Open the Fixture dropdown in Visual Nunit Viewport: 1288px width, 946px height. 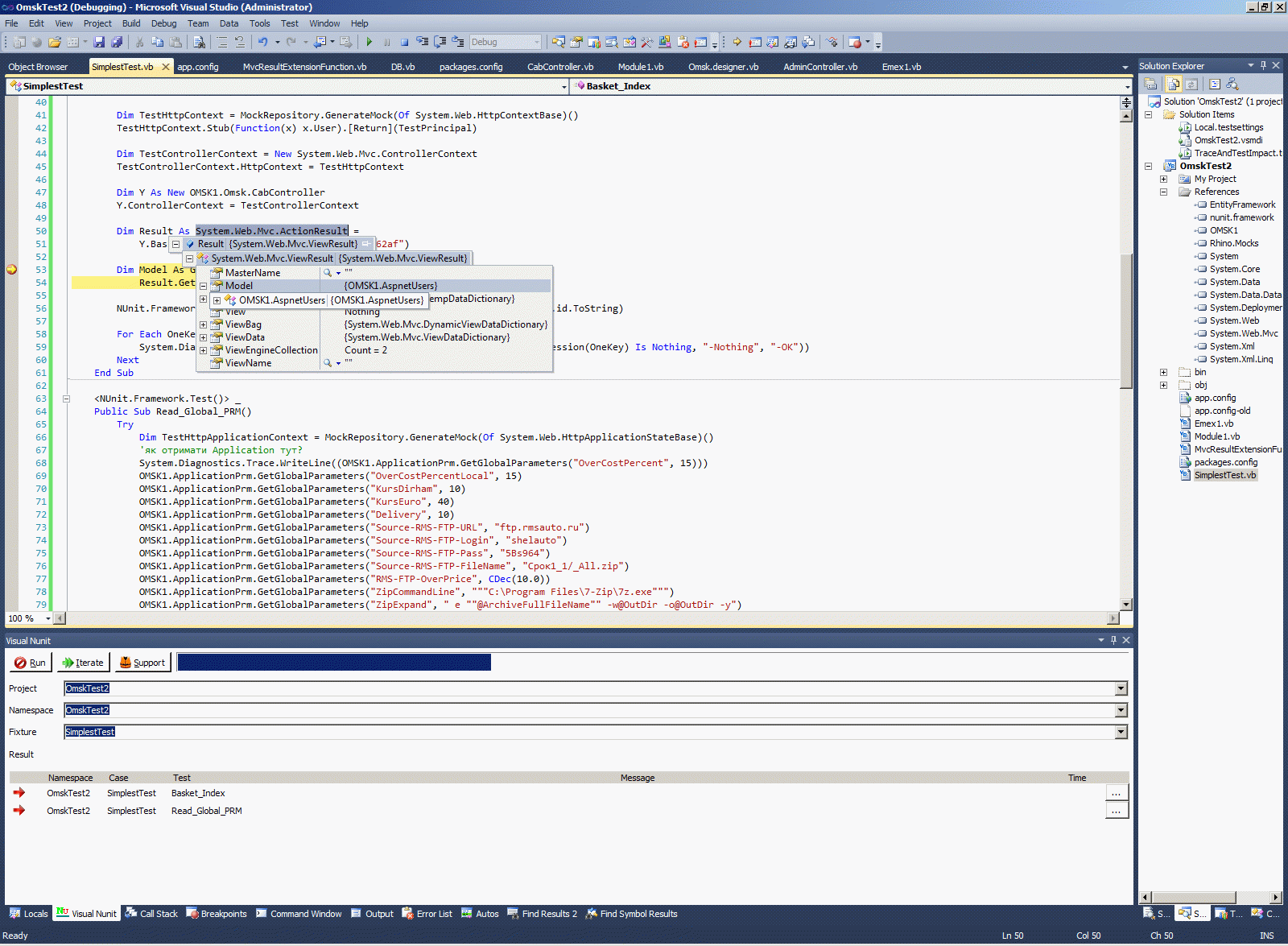point(1121,732)
